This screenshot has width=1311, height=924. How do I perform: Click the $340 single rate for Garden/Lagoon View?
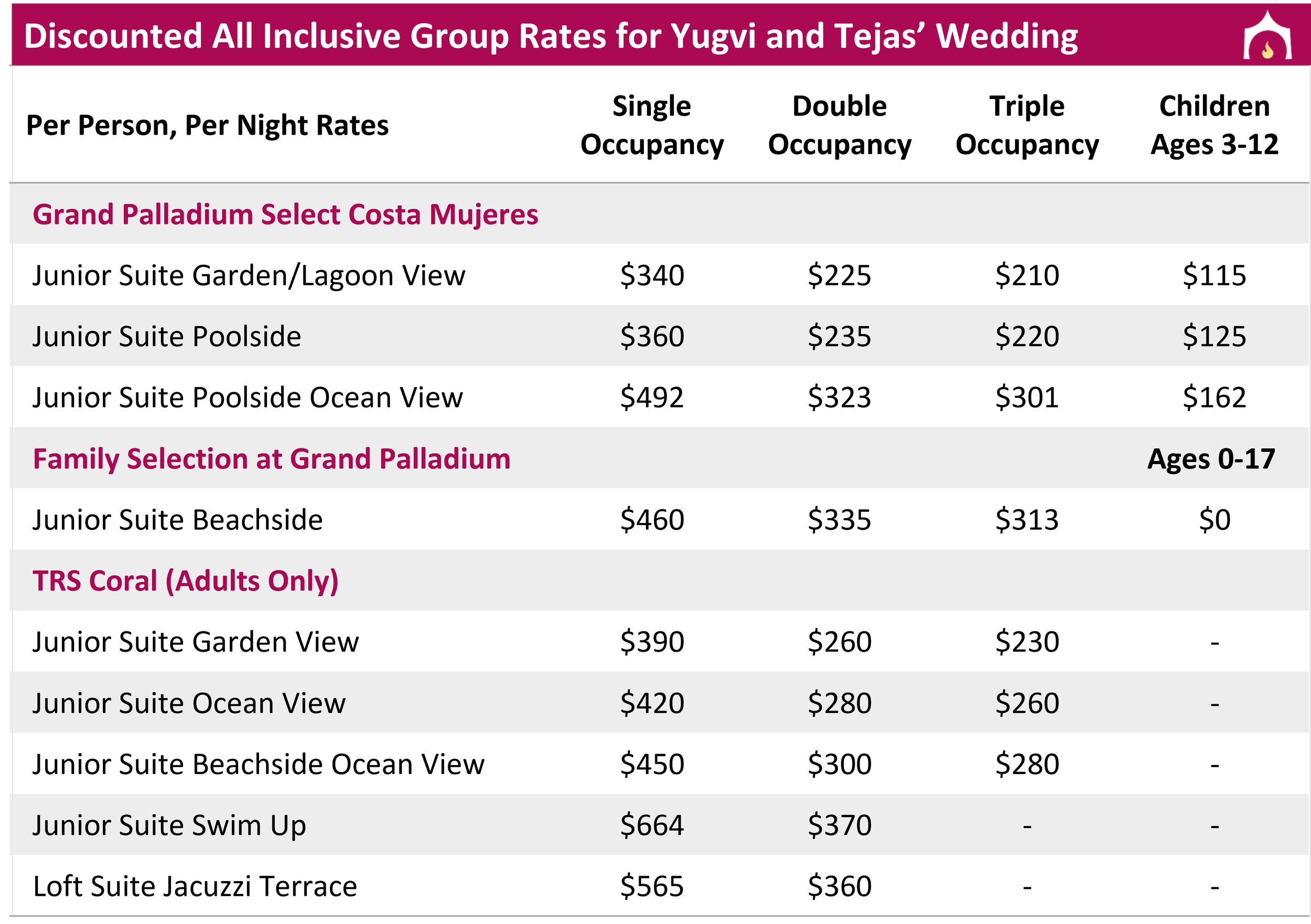(651, 275)
